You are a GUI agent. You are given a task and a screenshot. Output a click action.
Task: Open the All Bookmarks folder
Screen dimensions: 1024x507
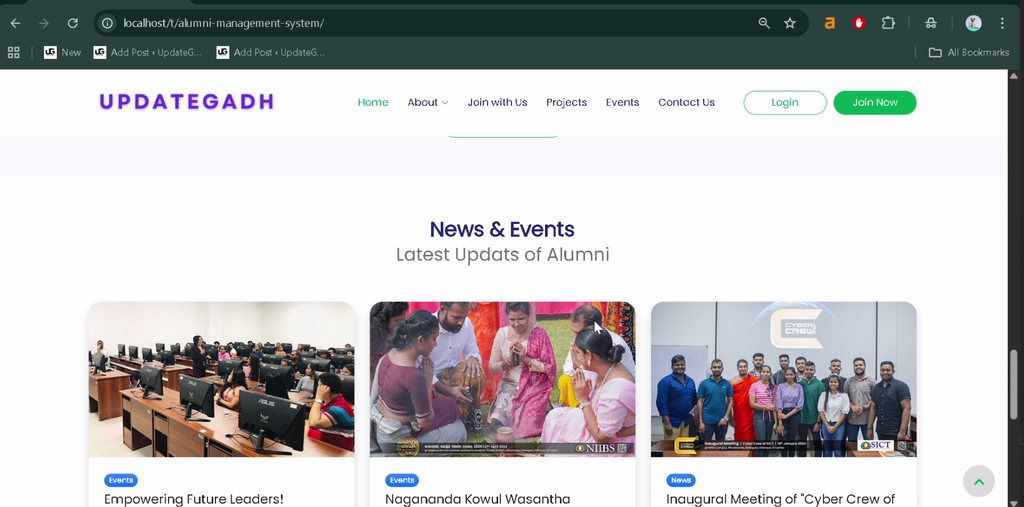[x=969, y=52]
